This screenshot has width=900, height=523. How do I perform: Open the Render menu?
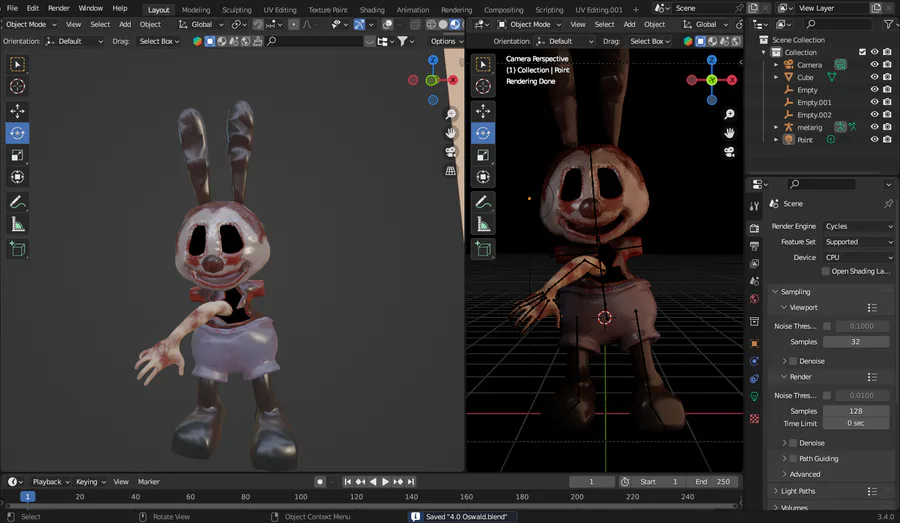(59, 8)
